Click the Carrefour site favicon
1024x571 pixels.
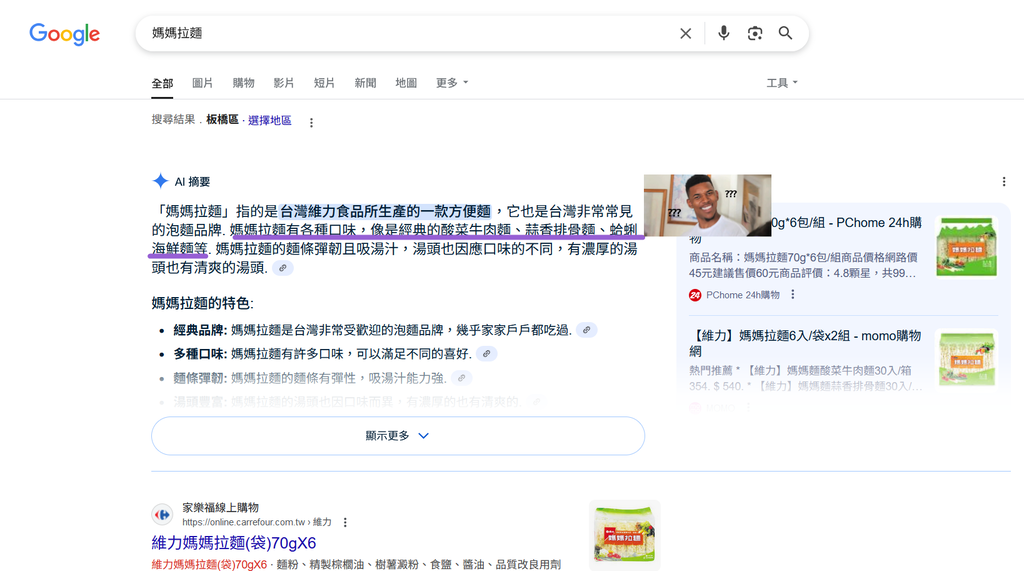click(163, 515)
